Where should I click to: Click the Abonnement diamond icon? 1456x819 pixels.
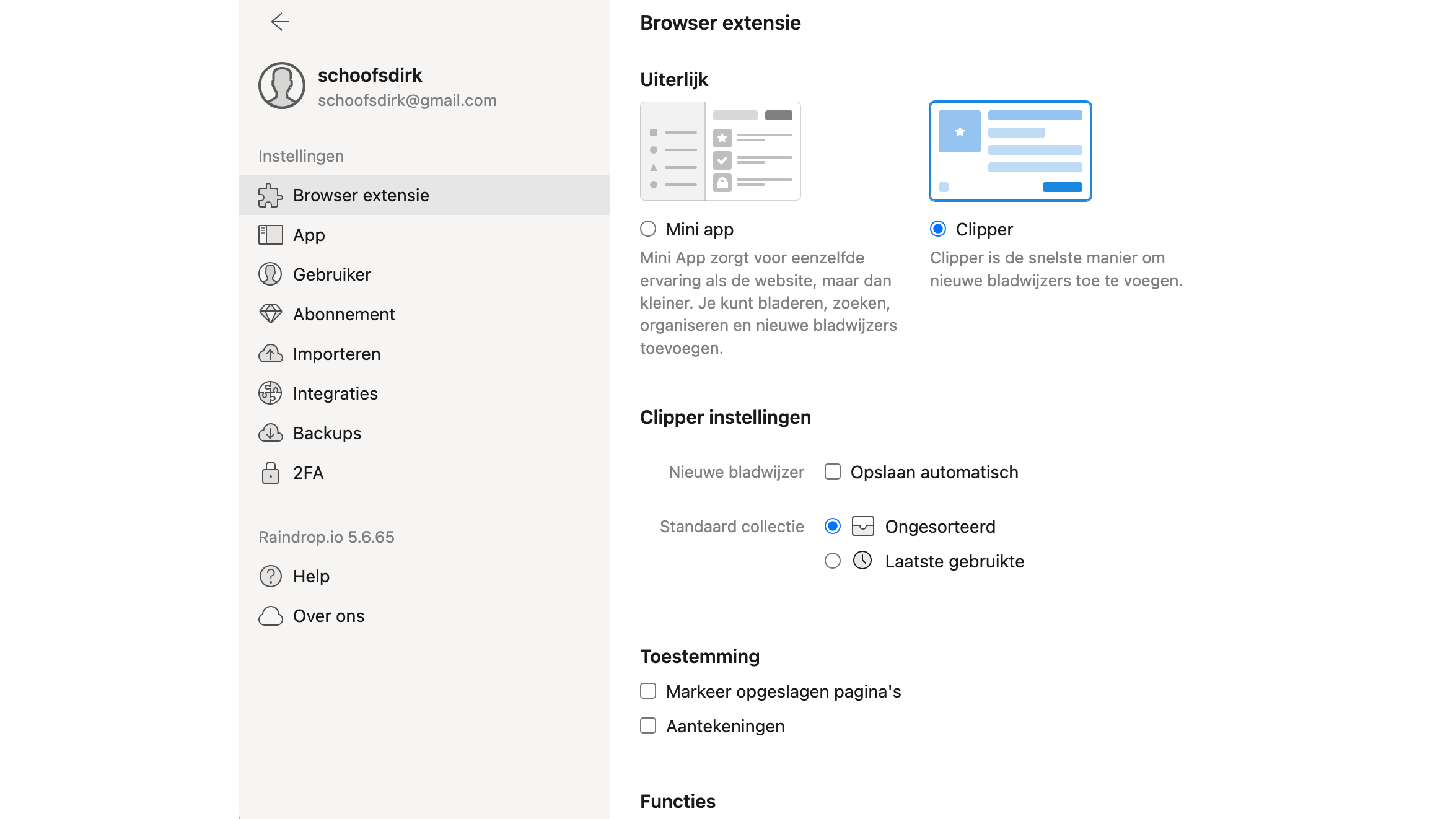[x=270, y=314]
